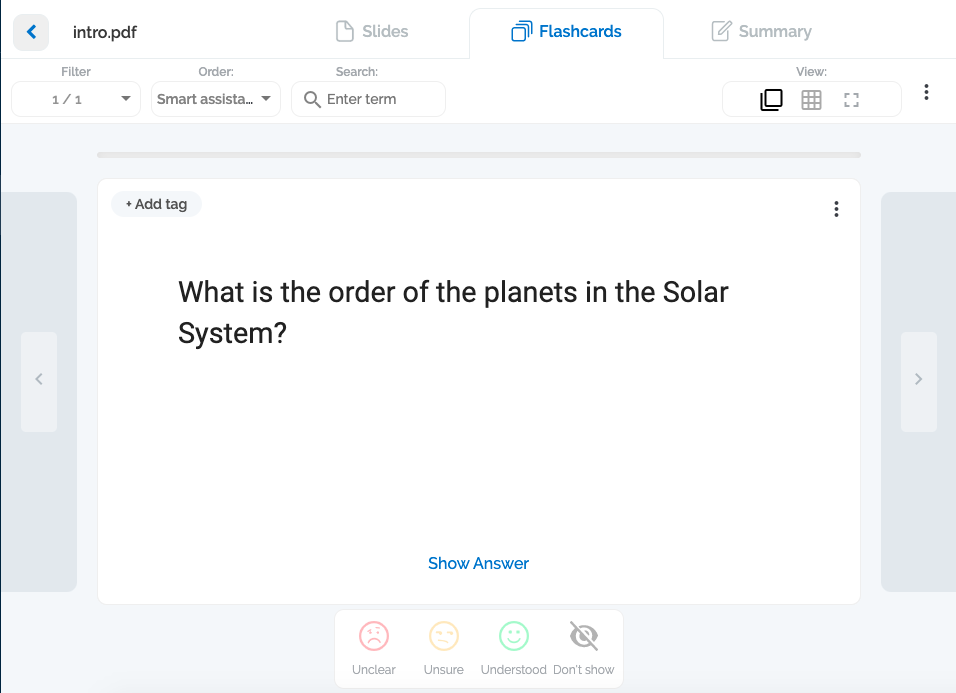Screen dimensions: 956x693
Task: Open the Smart assistant order dropdown
Action: pyautogui.click(x=215, y=99)
